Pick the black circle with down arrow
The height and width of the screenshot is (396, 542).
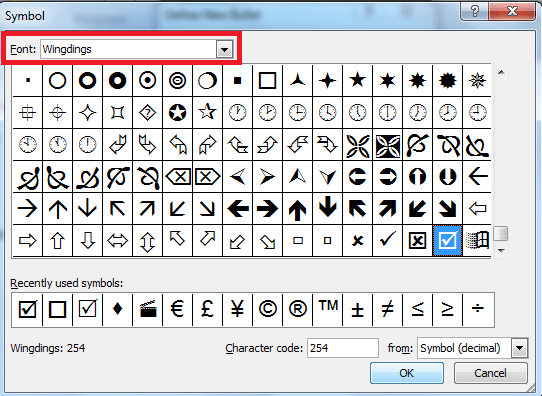tap(447, 177)
